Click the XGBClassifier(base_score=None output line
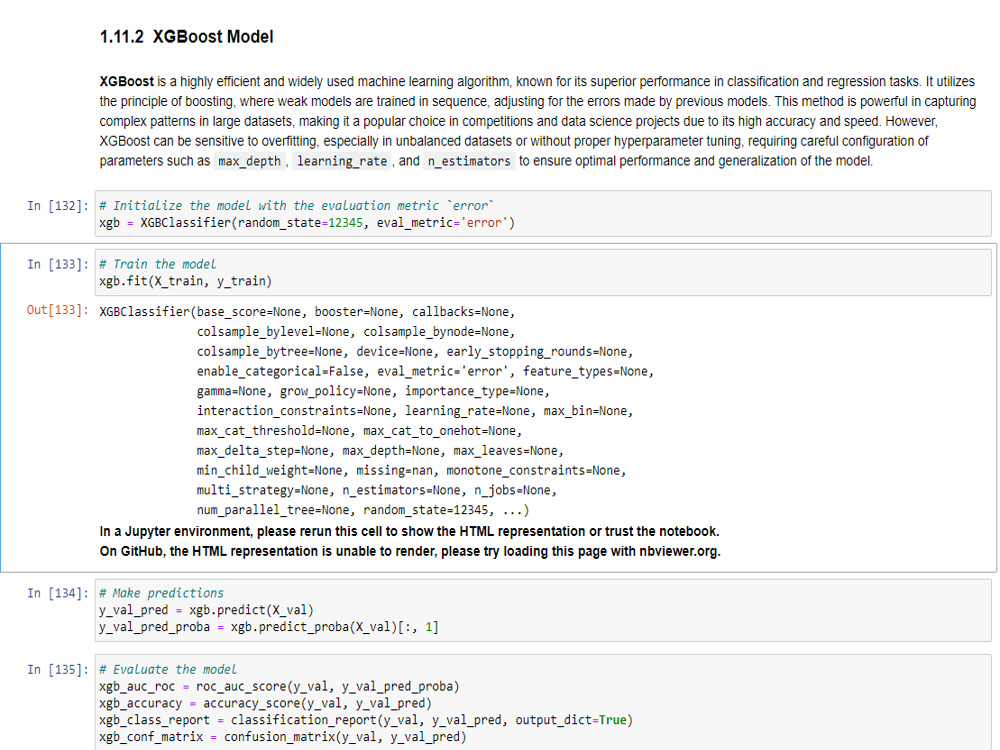Image resolution: width=1000 pixels, height=750 pixels. click(x=307, y=312)
